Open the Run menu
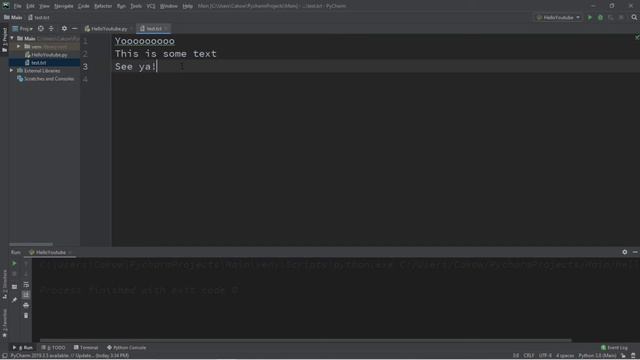640x360 pixels. pos(121,6)
